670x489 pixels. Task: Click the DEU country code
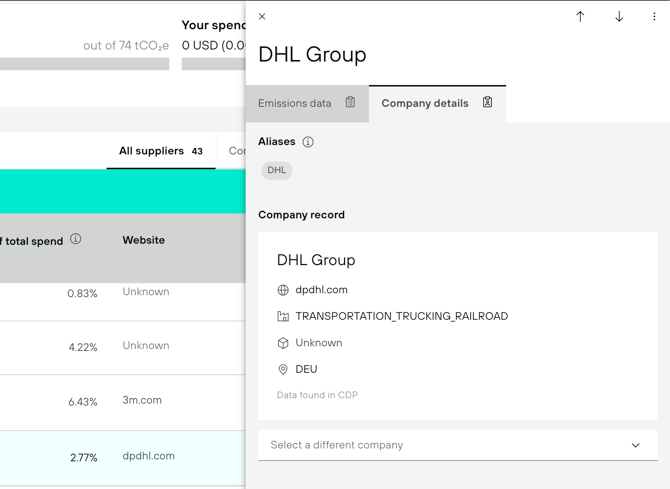click(306, 369)
